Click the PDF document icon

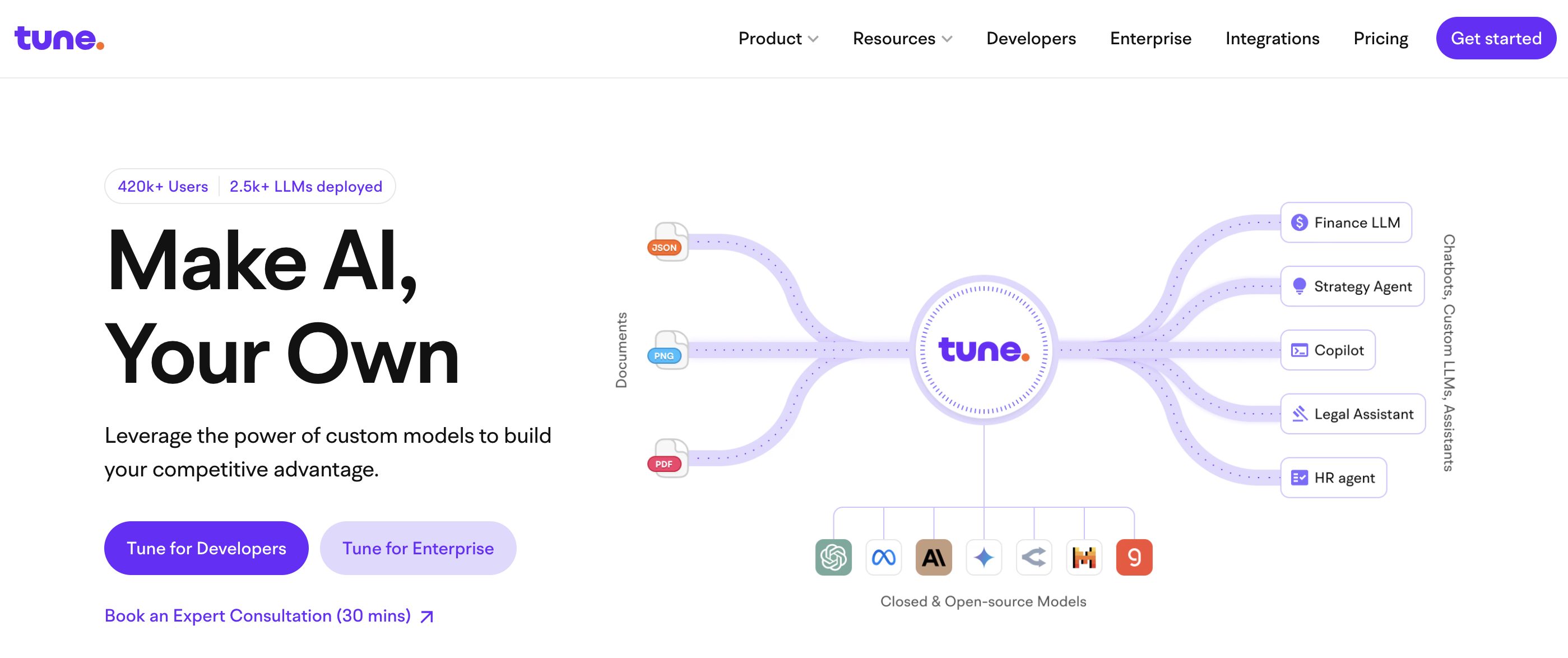[668, 458]
